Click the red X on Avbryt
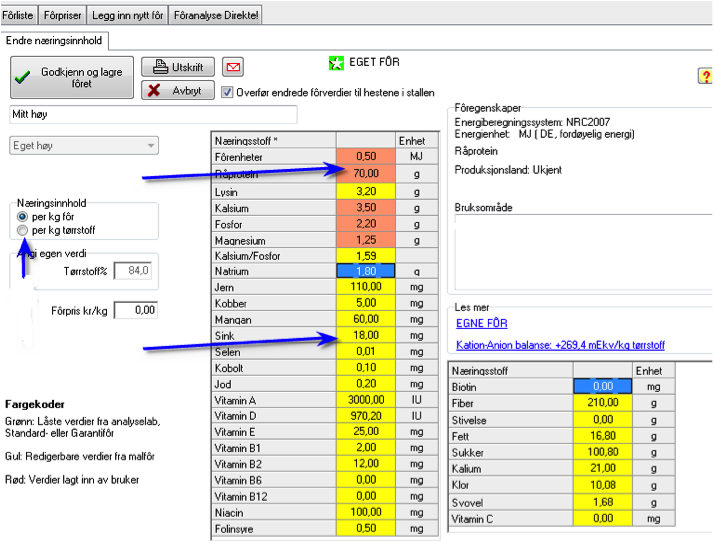 click(x=154, y=90)
